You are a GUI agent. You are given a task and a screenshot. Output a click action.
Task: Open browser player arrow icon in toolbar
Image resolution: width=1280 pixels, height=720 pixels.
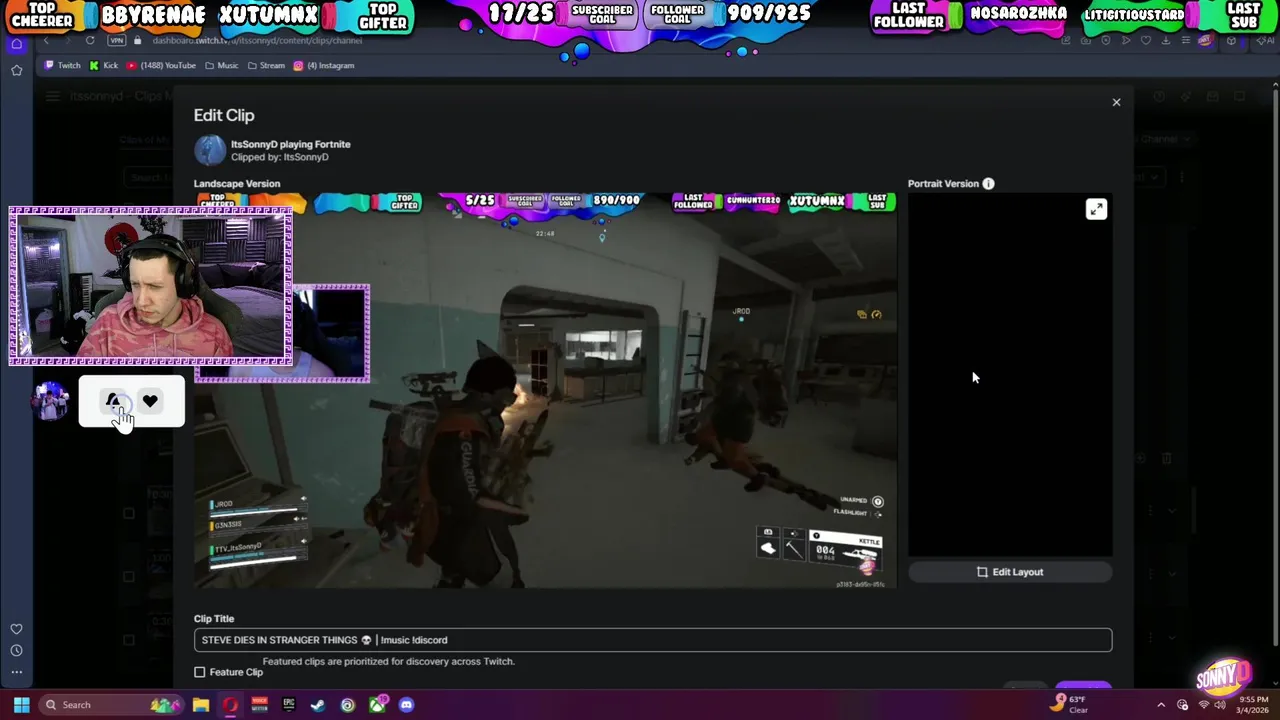point(1126,41)
